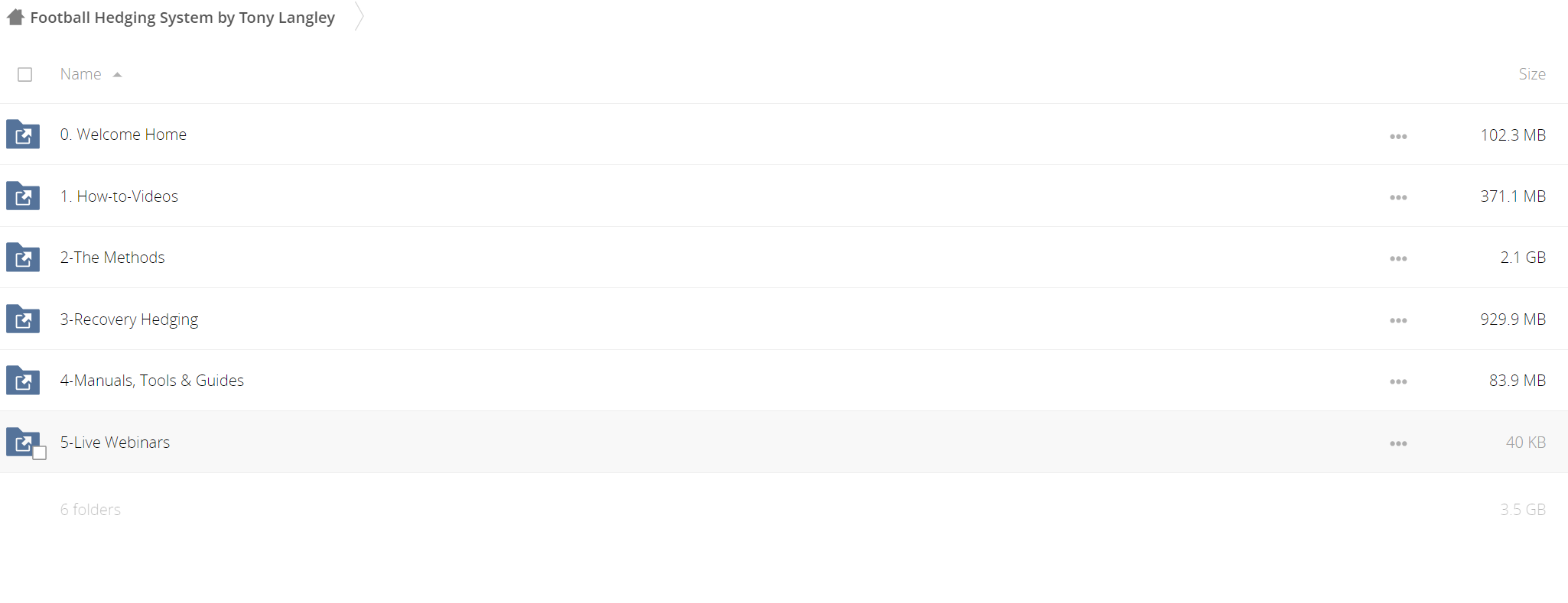The width and height of the screenshot is (1568, 603).
Task: Open the 1. How-to-Videos folder link
Action: point(119,196)
